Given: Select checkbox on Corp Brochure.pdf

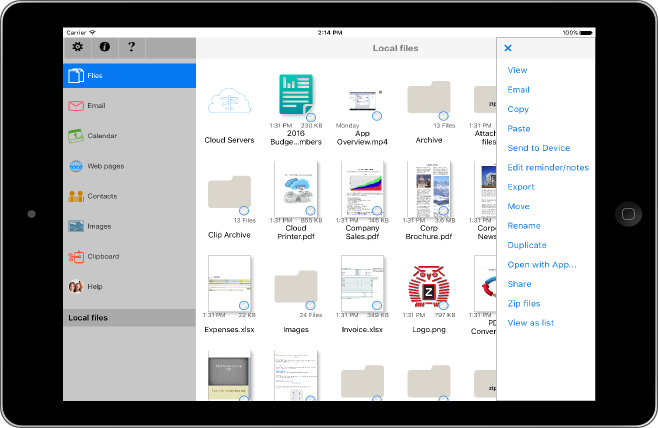Looking at the screenshot, I should [x=444, y=211].
